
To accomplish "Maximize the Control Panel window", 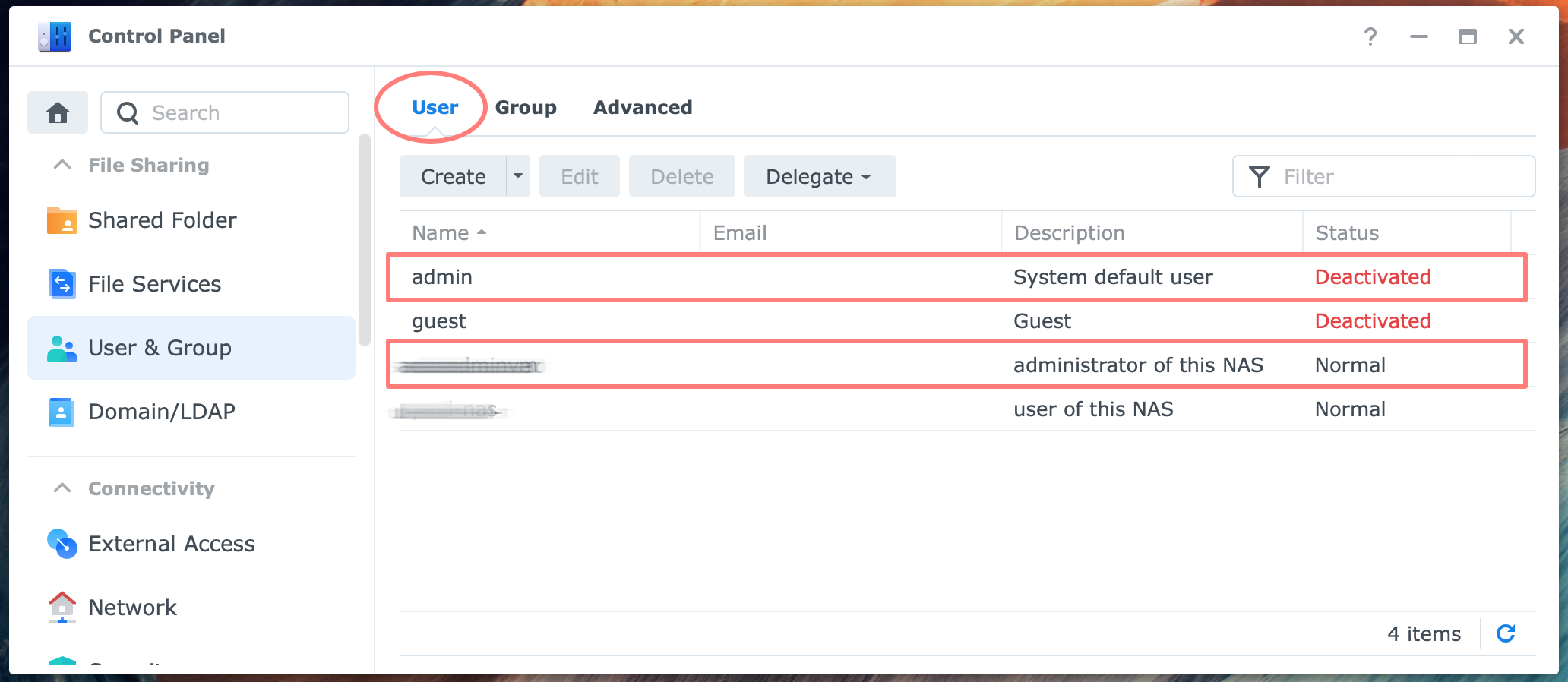I will [x=1468, y=36].
